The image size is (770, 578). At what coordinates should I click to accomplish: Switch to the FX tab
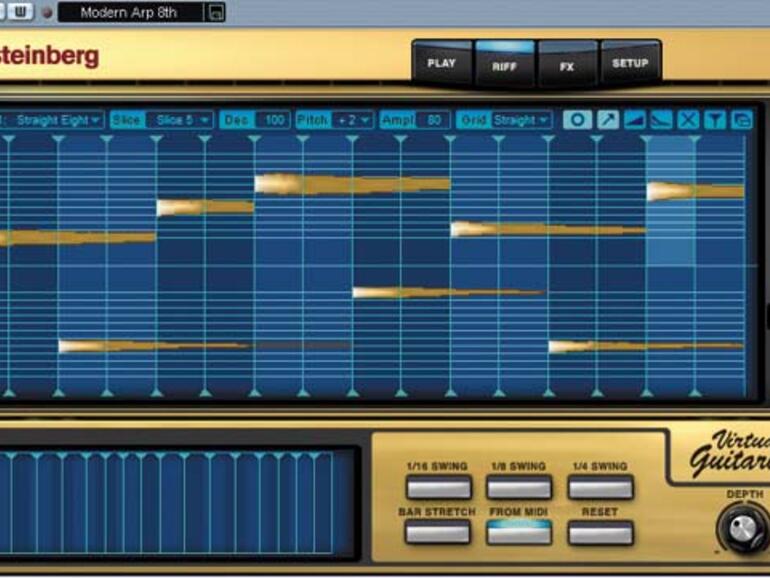pyautogui.click(x=567, y=66)
